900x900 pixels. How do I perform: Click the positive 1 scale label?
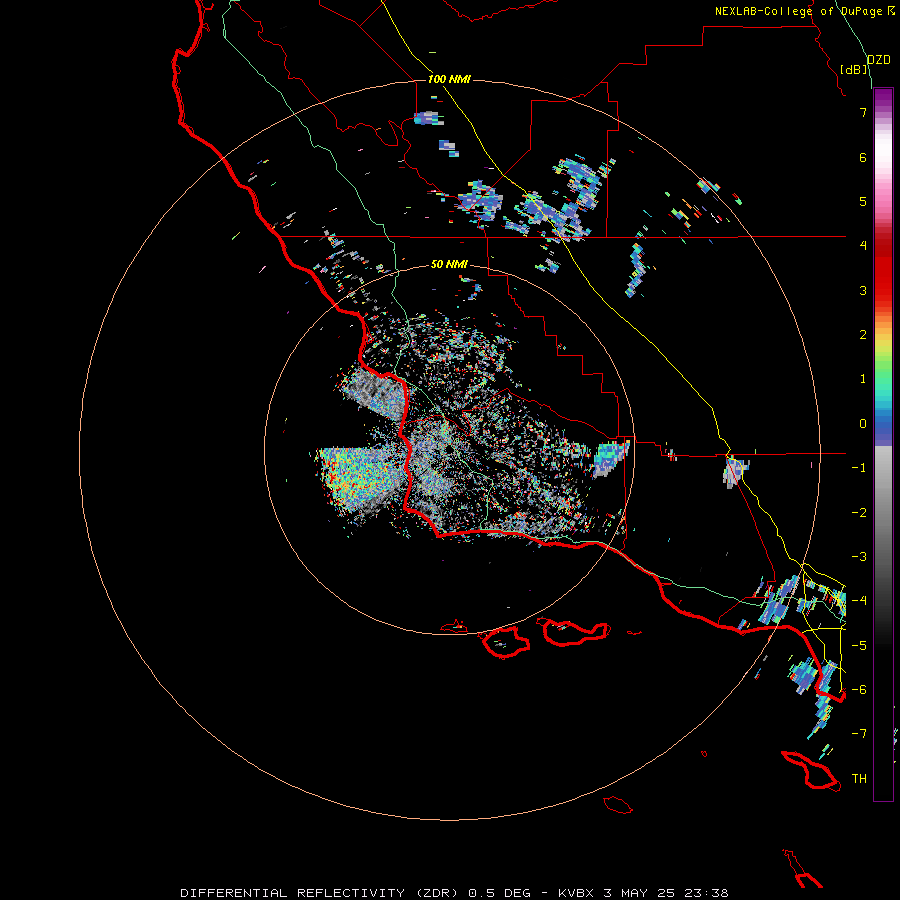863,379
